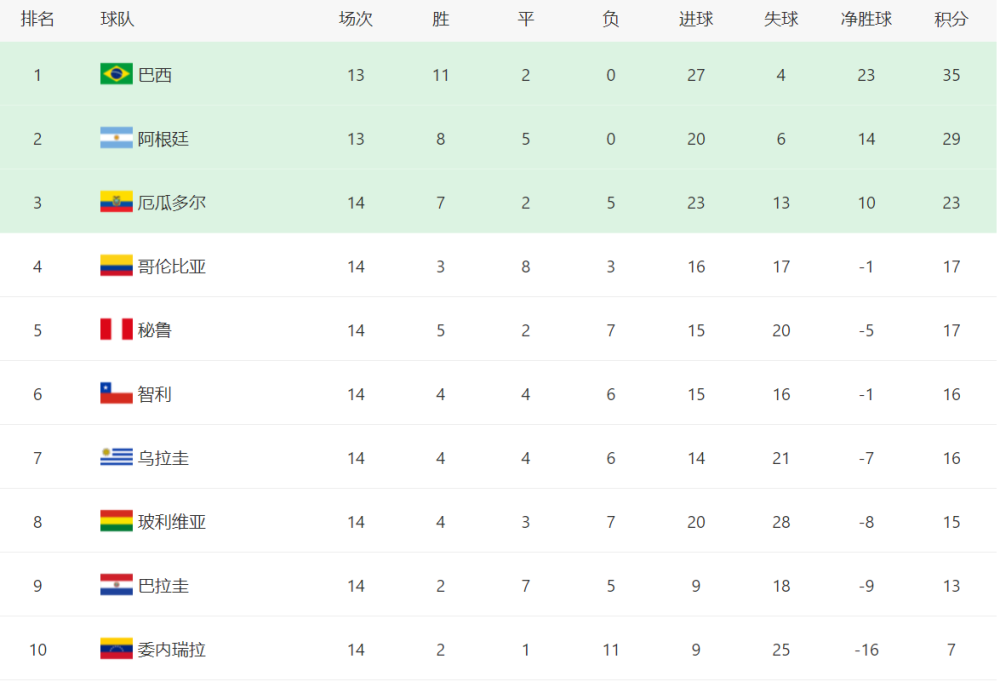
Task: Click the 进球 column header
Action: click(695, 19)
